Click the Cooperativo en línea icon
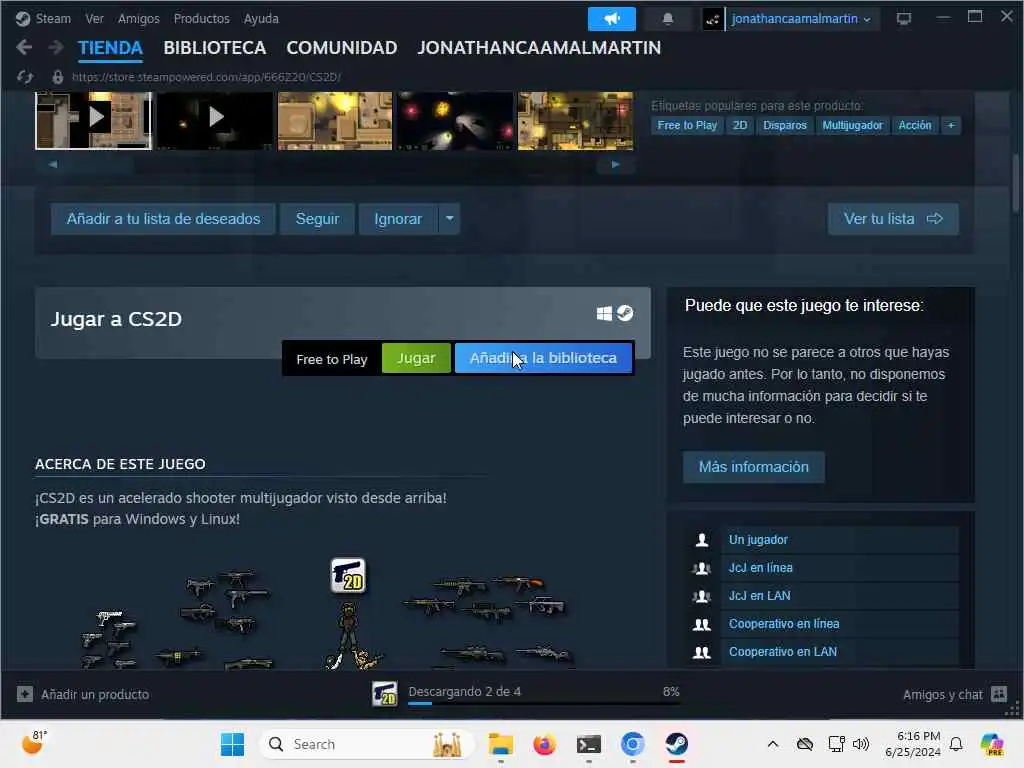1024x768 pixels. 701,624
